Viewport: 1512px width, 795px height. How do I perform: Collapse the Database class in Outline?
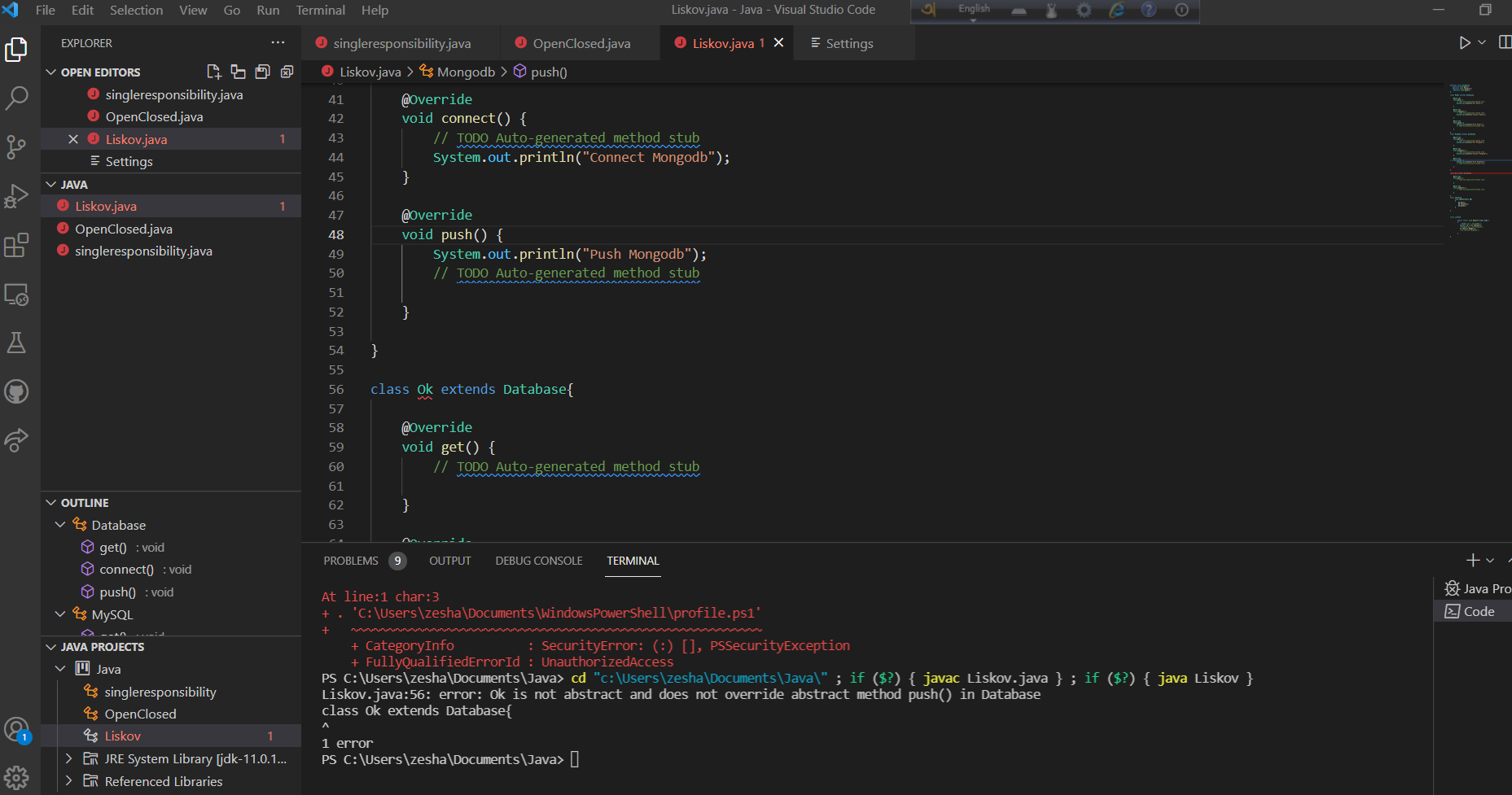pyautogui.click(x=60, y=525)
